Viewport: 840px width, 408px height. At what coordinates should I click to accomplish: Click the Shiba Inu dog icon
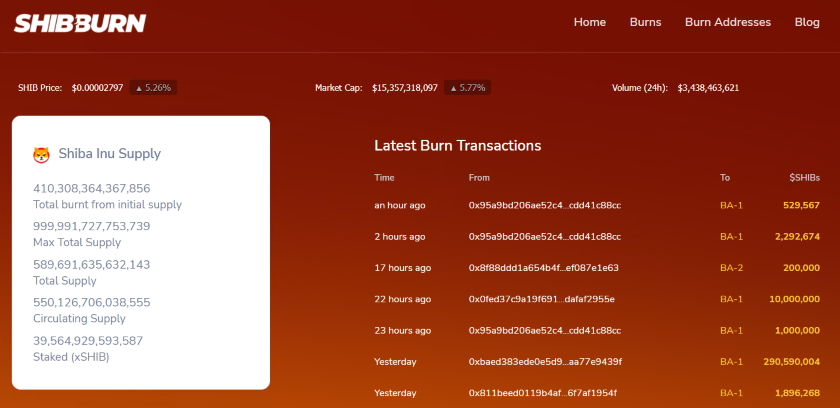tap(41, 155)
